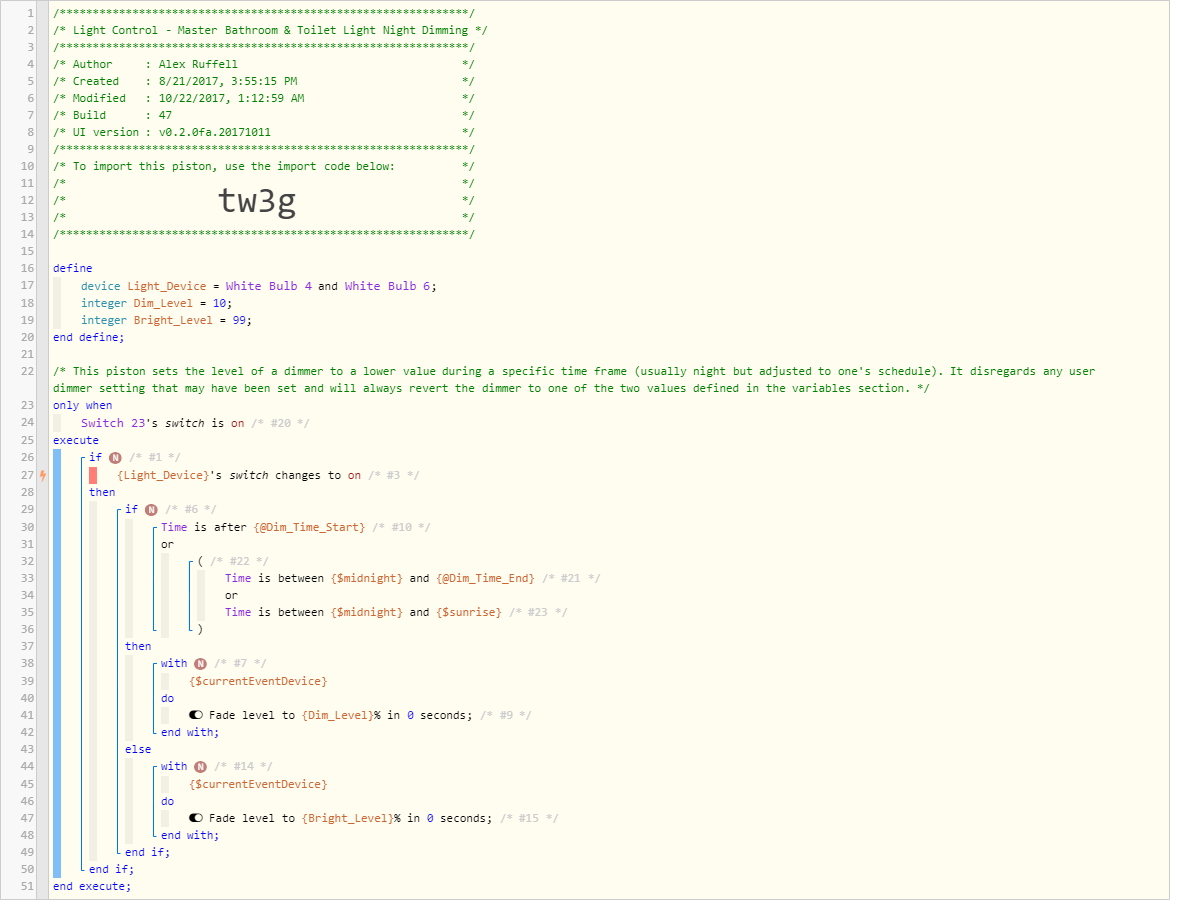Click the end define statement
The image size is (1178, 908).
click(x=89, y=337)
